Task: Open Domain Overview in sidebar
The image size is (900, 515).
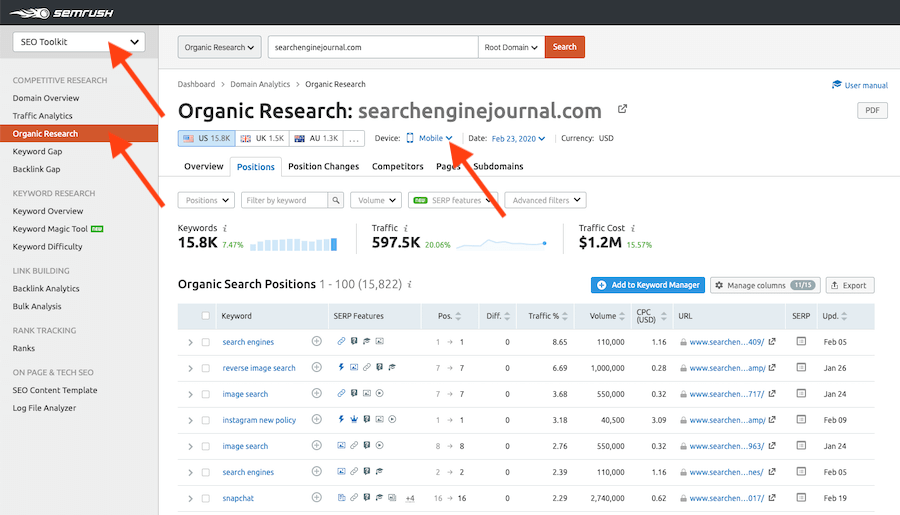Action: point(46,98)
